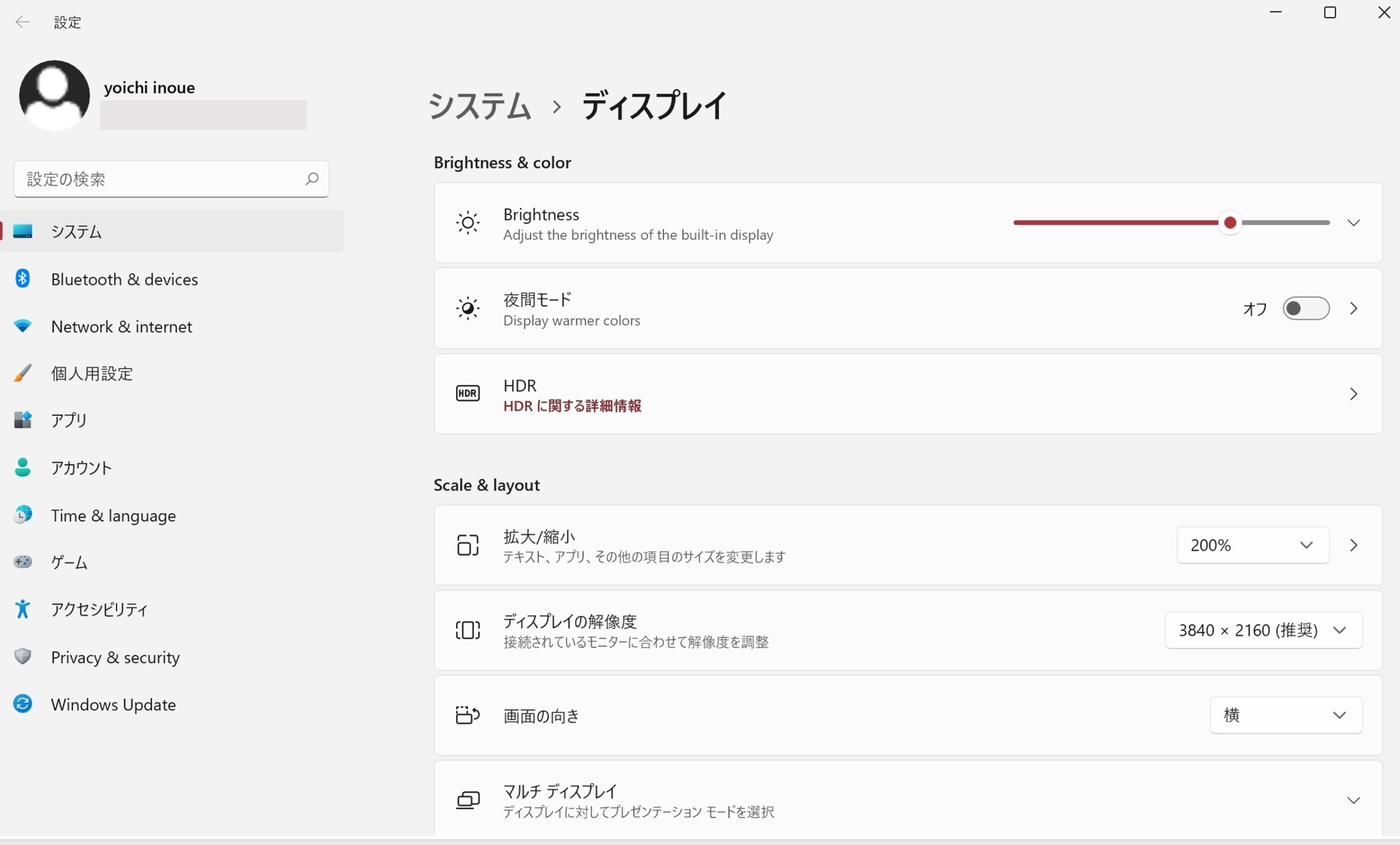Viewport: 1400px width, 845px height.
Task: Click the Network & internet wifi icon
Action: pos(23,326)
